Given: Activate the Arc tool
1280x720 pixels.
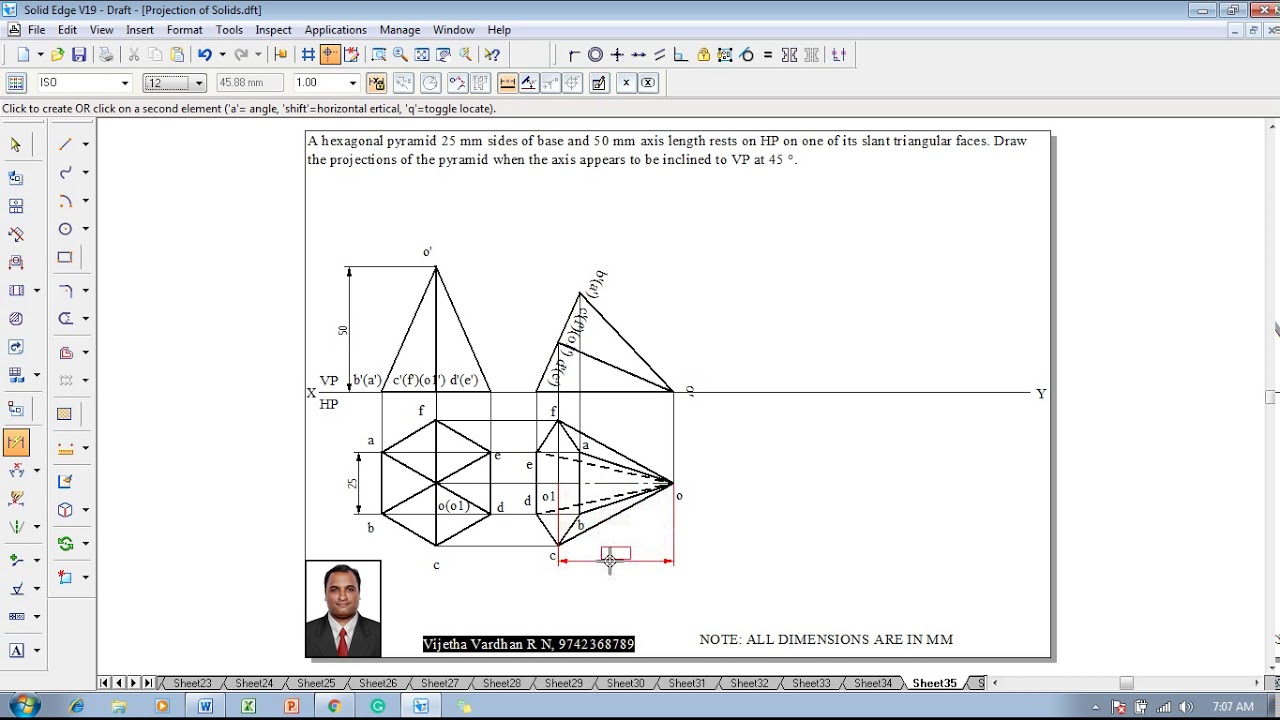Looking at the screenshot, I should point(65,201).
